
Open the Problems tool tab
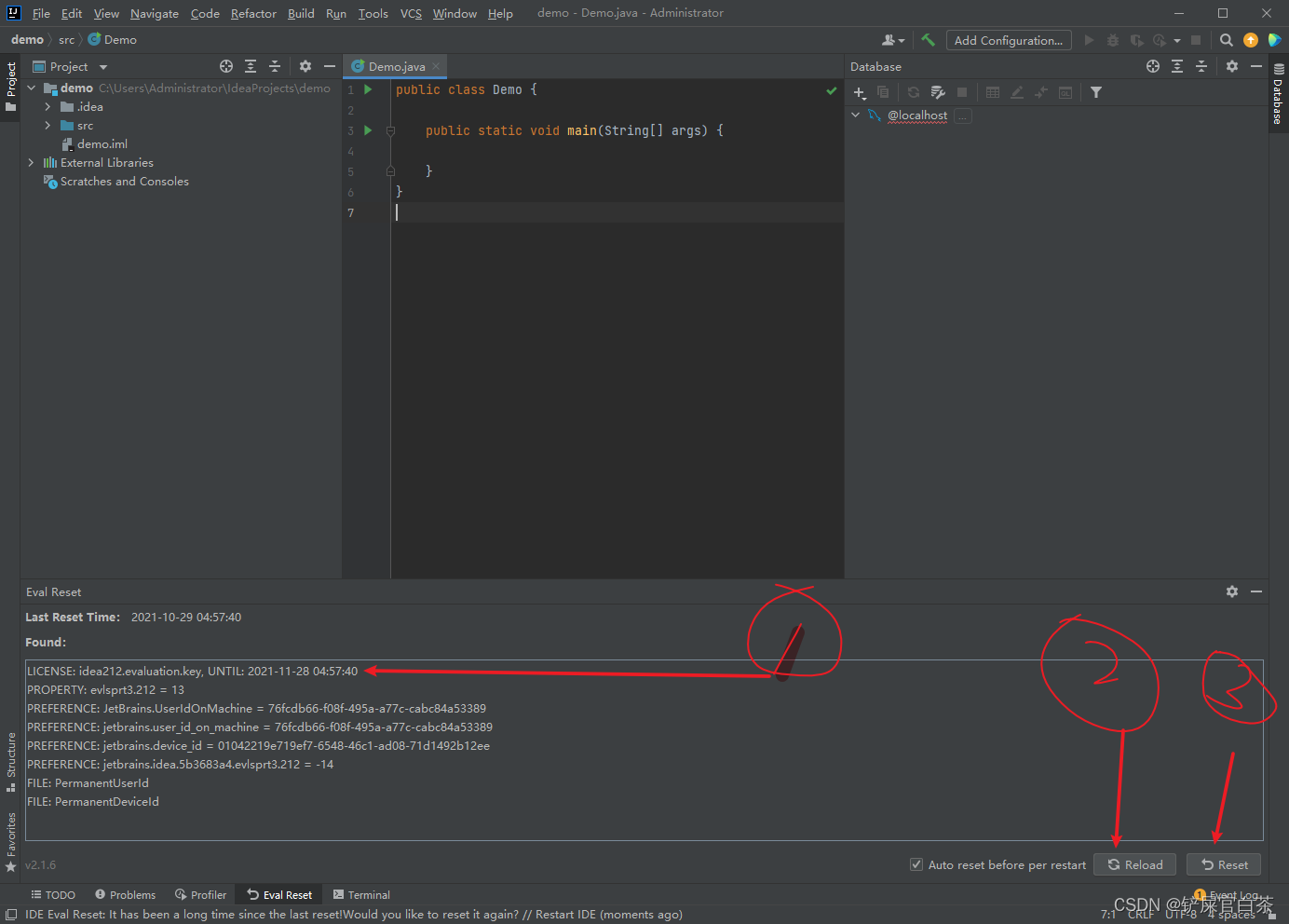[x=125, y=894]
